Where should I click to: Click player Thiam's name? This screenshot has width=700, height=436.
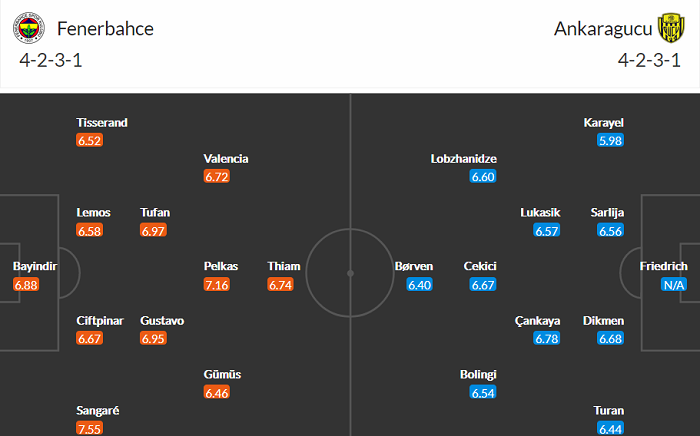(x=284, y=267)
